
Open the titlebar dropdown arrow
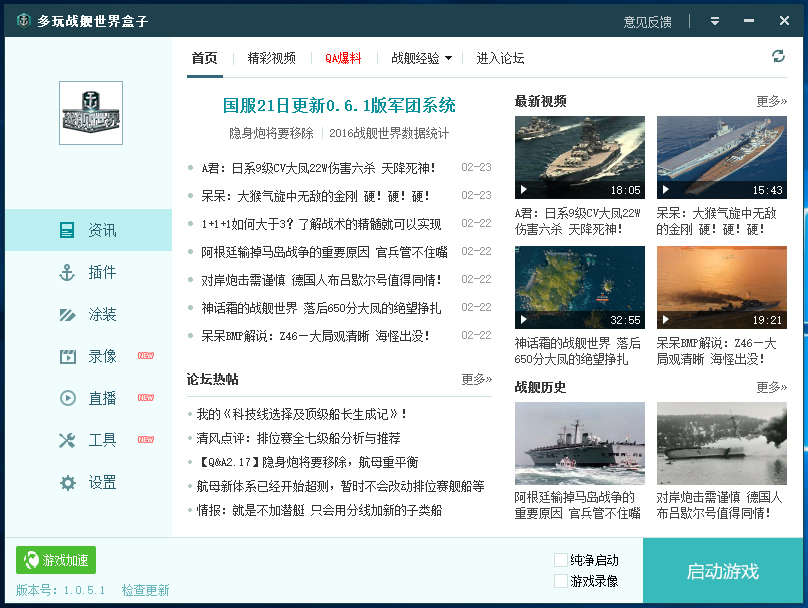[713, 20]
